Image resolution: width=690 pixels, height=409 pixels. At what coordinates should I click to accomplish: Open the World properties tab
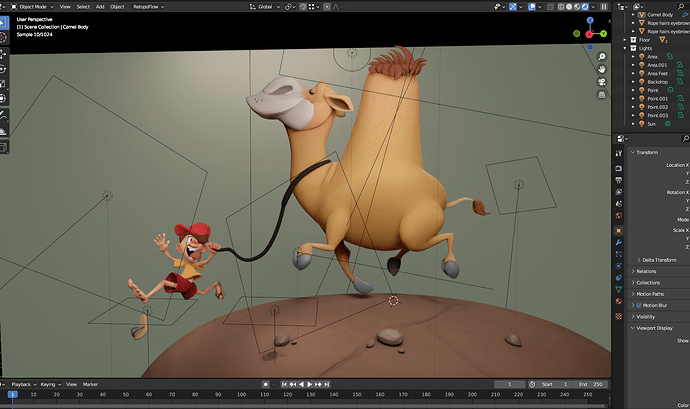tap(619, 216)
